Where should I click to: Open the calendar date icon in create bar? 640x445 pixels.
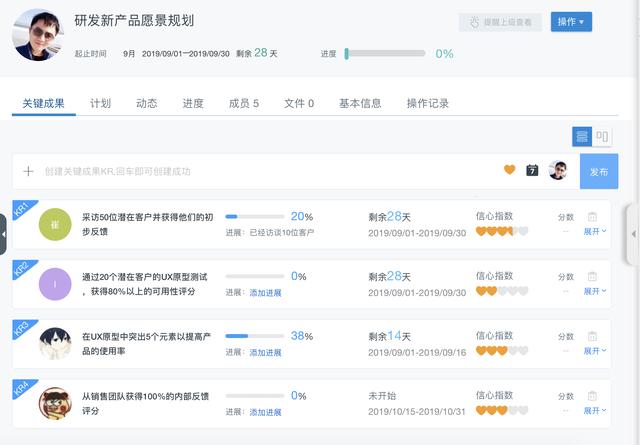click(532, 170)
